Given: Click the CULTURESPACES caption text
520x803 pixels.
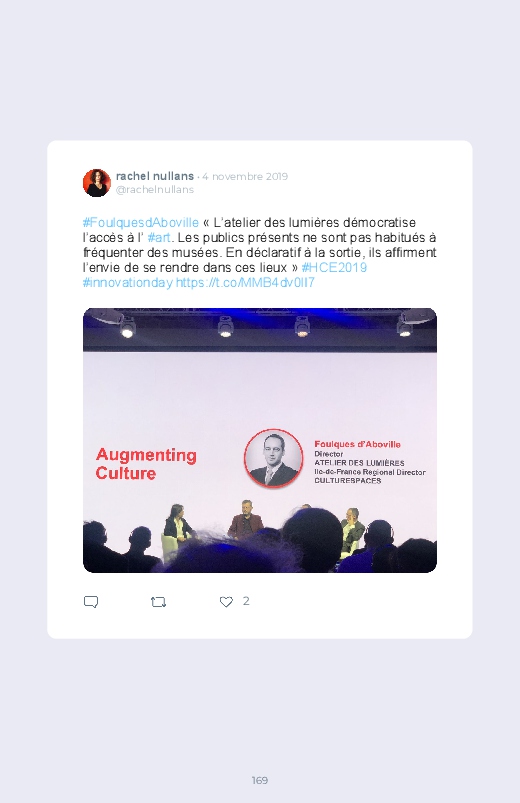Looking at the screenshot, I should pyautogui.click(x=348, y=480).
